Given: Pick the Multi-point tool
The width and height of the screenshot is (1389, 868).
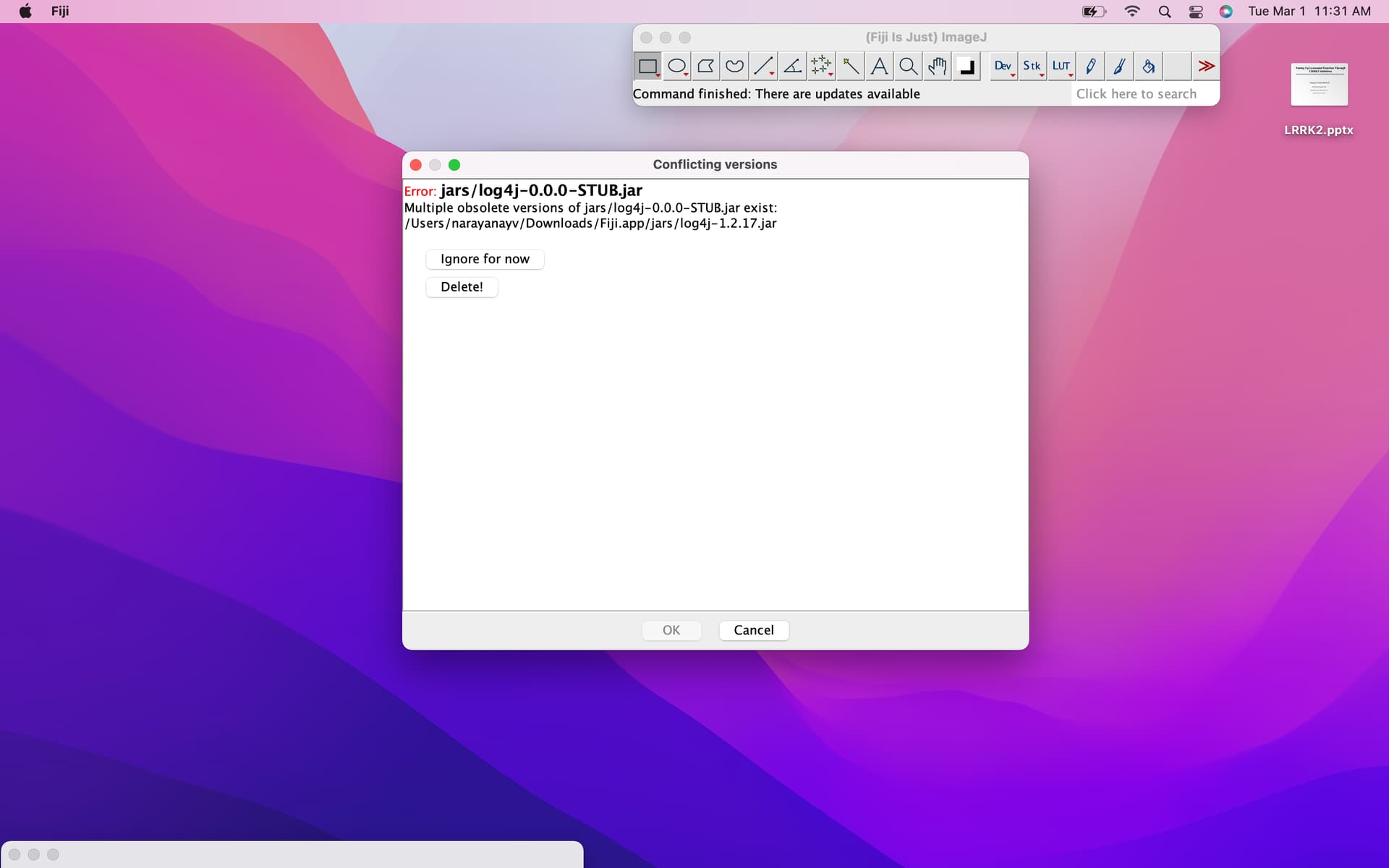Looking at the screenshot, I should click(x=821, y=67).
